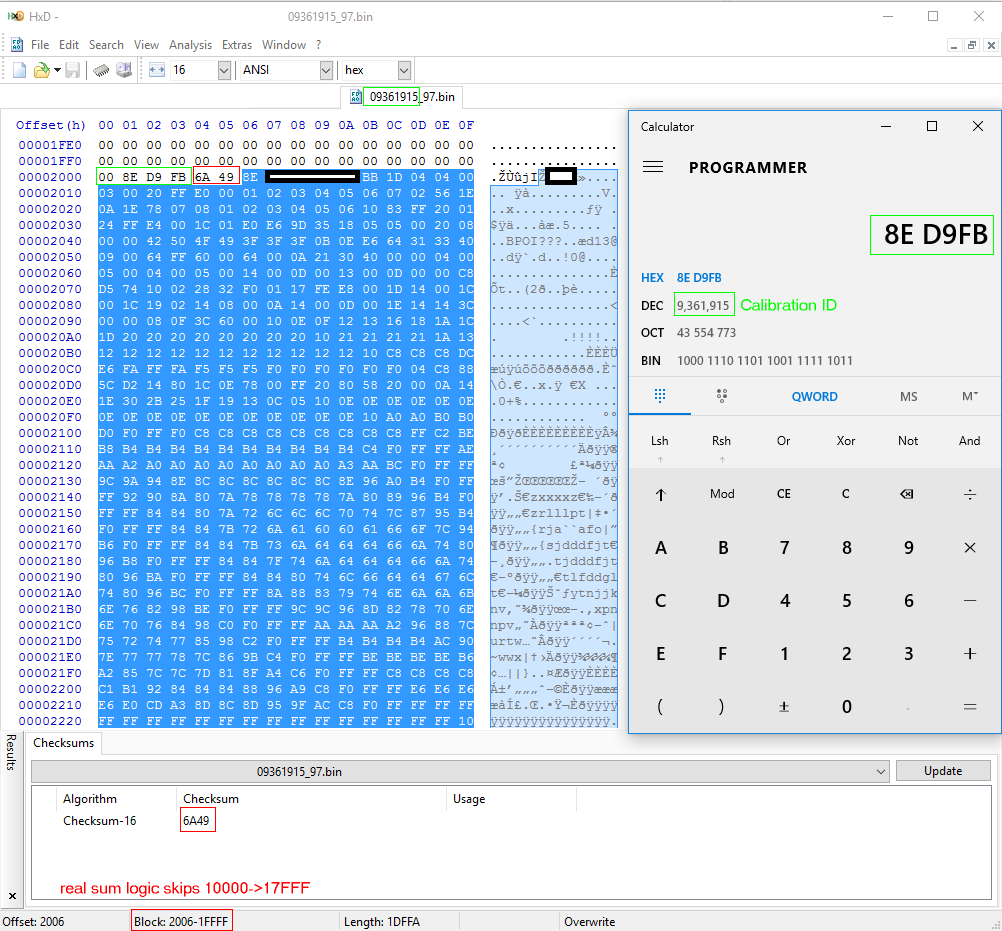Screen dimensions: 1002x931
Task: Expand the hex offset base dropdown
Action: click(x=404, y=70)
